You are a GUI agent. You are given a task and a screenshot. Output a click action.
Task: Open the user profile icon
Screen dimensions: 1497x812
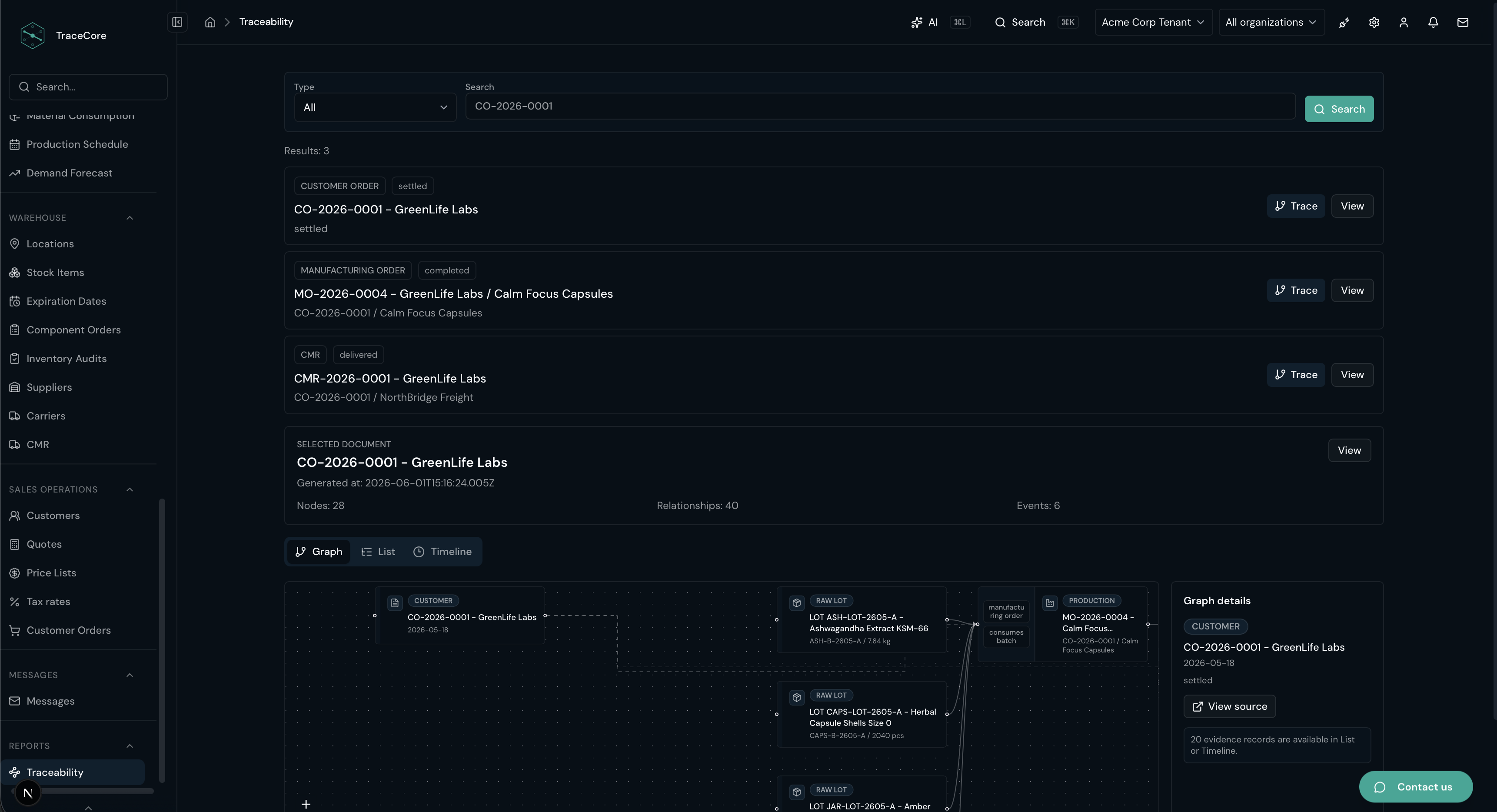click(1404, 22)
